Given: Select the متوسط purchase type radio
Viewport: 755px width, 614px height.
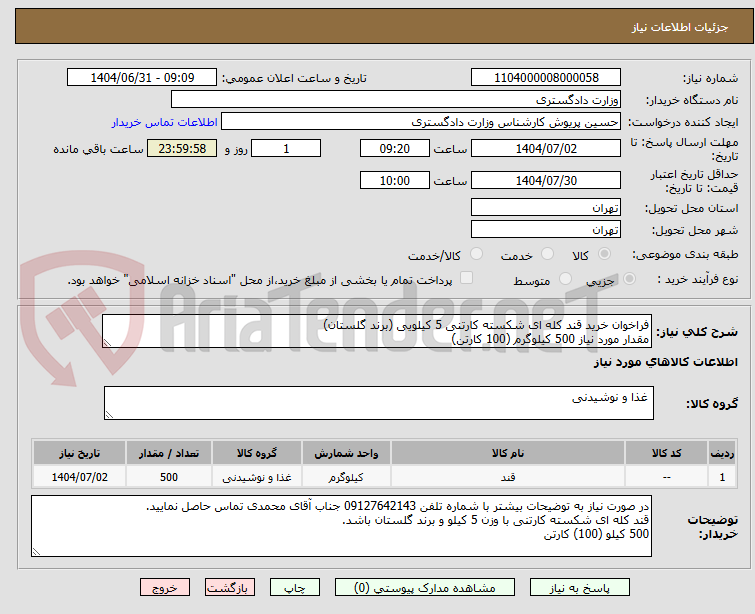Looking at the screenshot, I should click(x=565, y=278).
